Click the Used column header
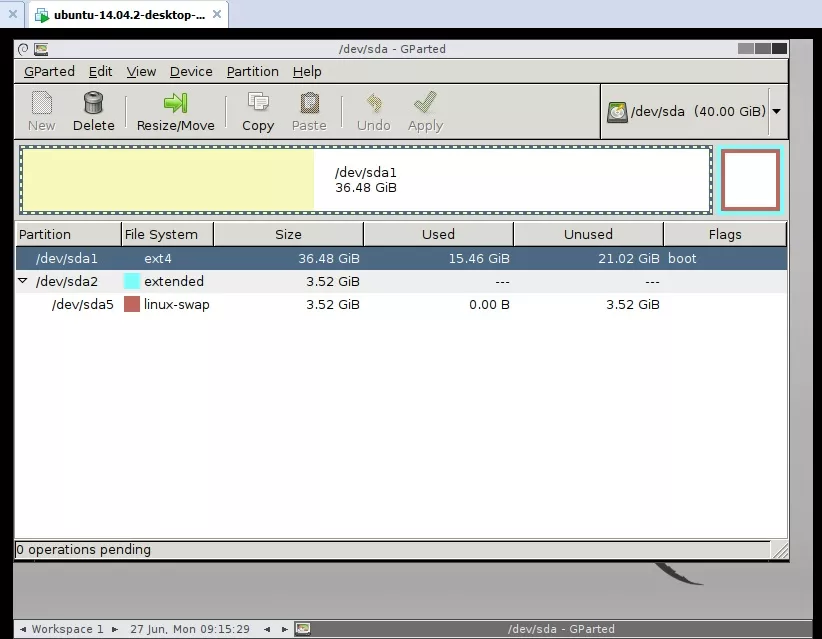 point(438,234)
